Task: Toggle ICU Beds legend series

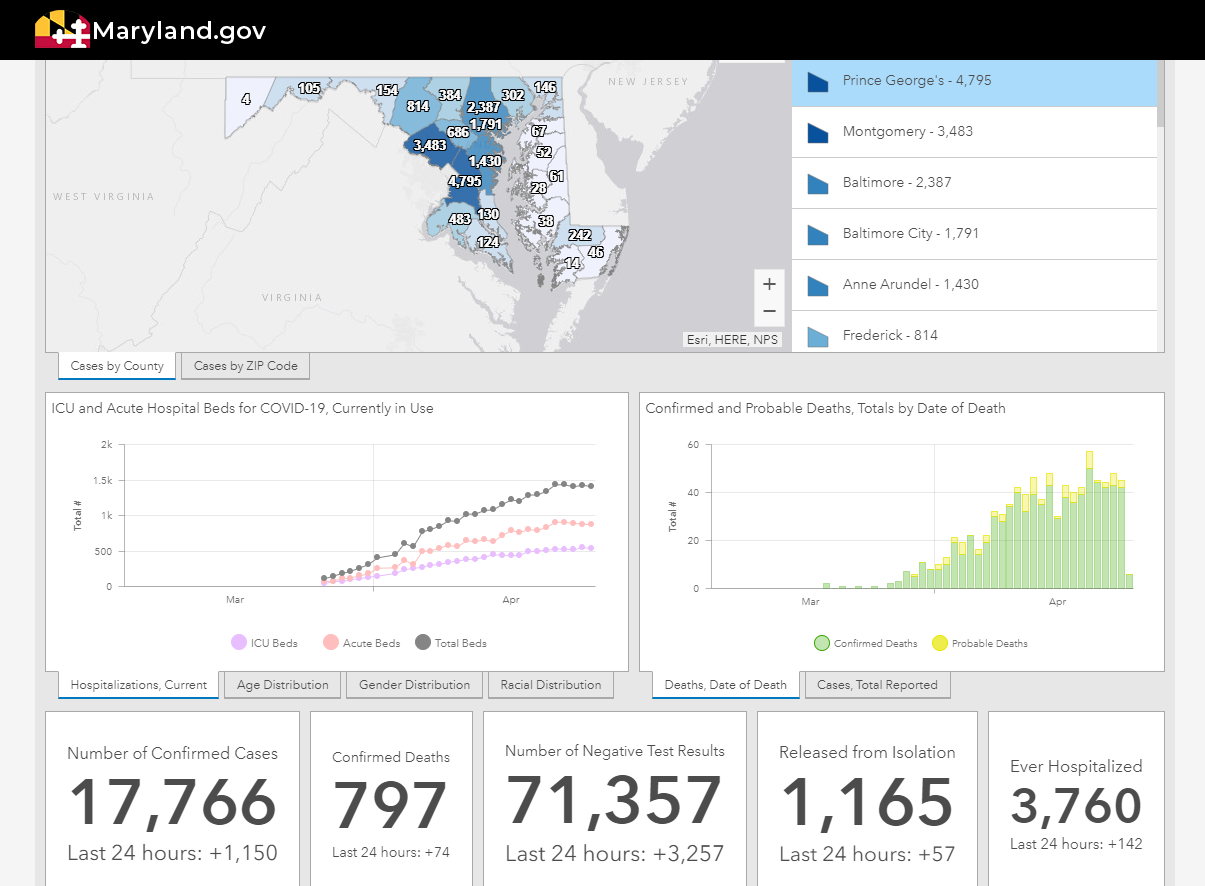Action: (239, 643)
